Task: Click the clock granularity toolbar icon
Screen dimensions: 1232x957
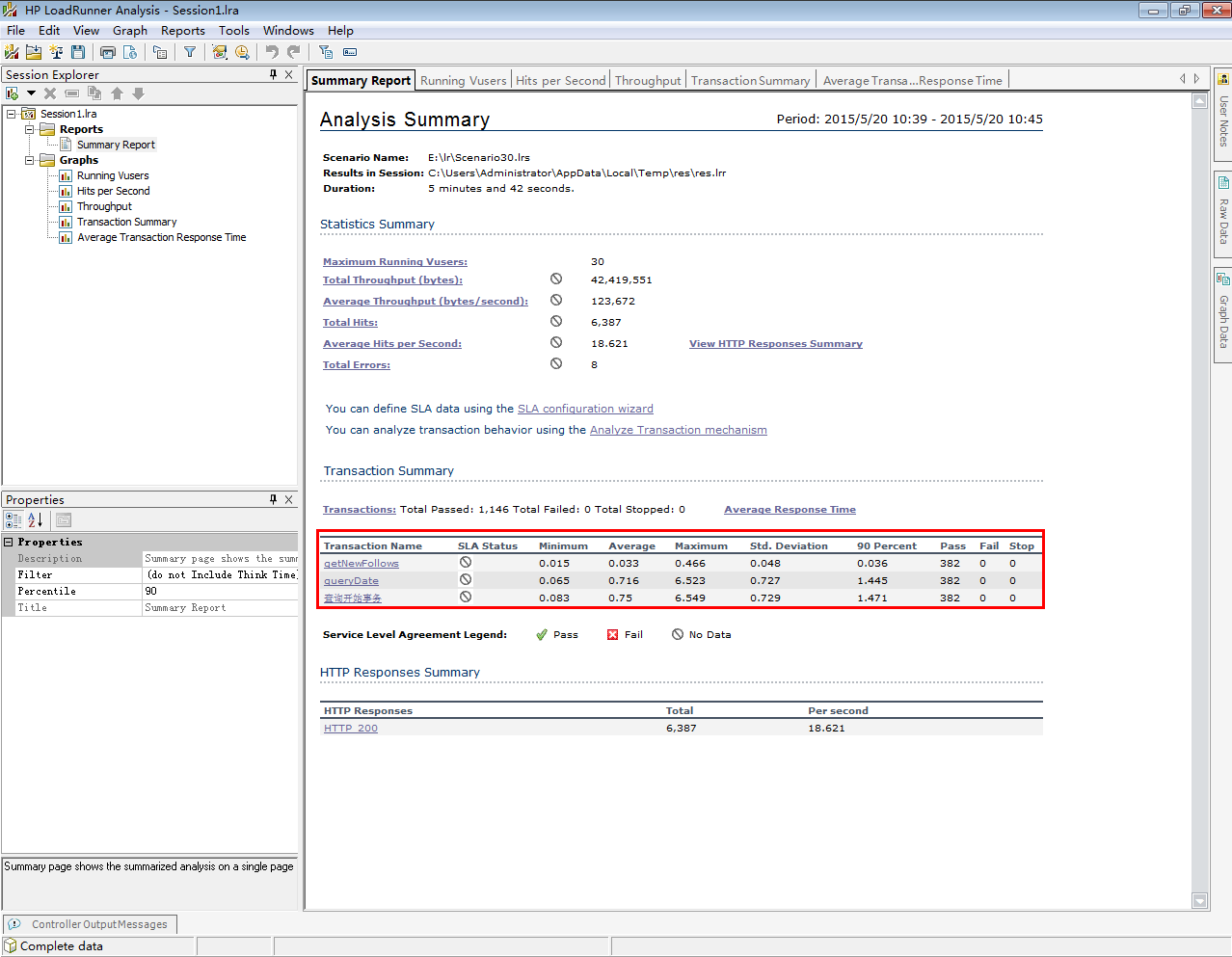Action: [x=242, y=52]
